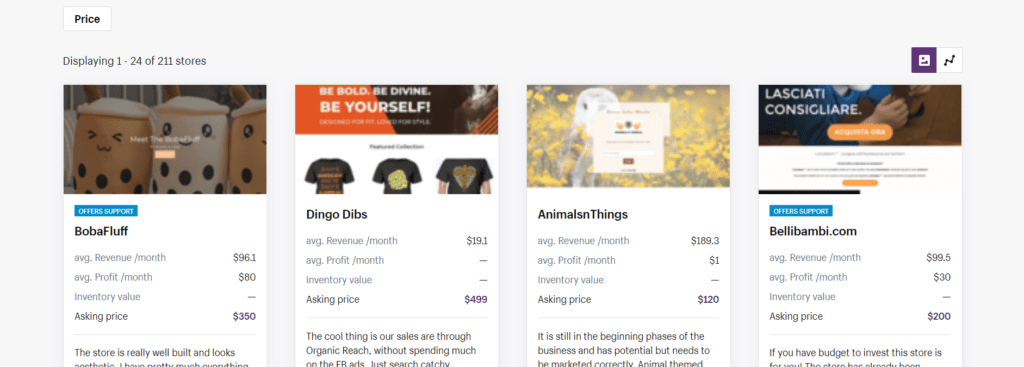Click the $120 asking price on AnimalsnThings
Viewport: 1024px width, 367px height.
(708, 300)
